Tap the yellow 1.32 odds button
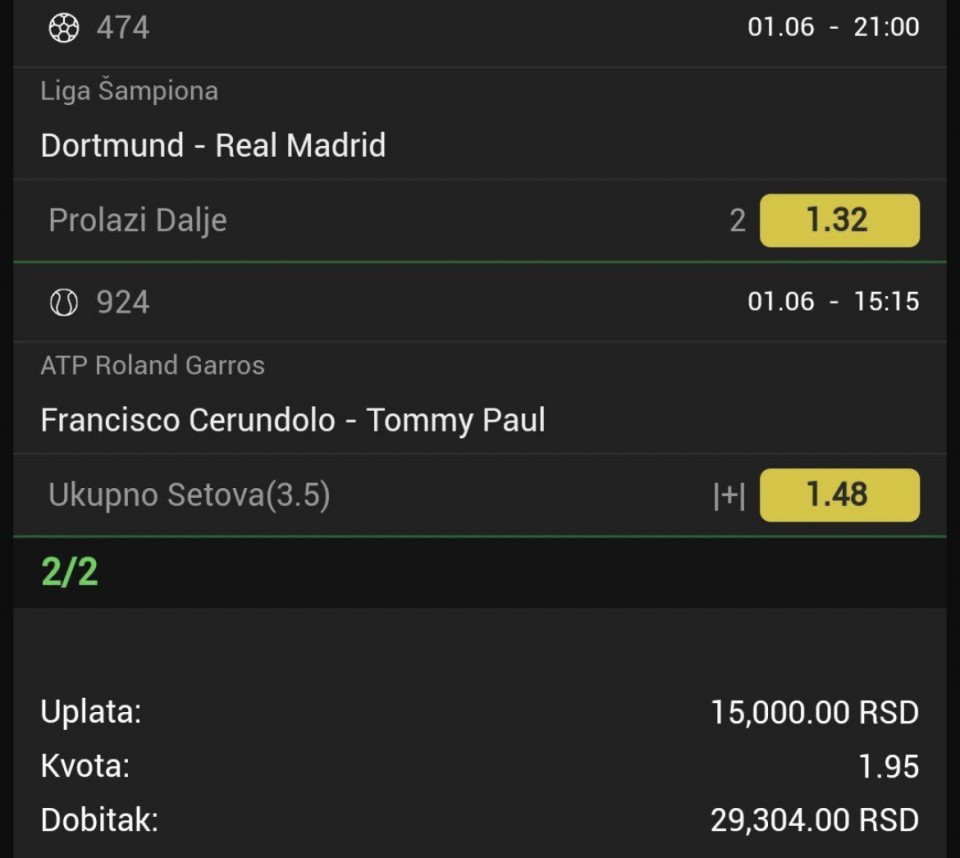The image size is (960, 858). [839, 220]
